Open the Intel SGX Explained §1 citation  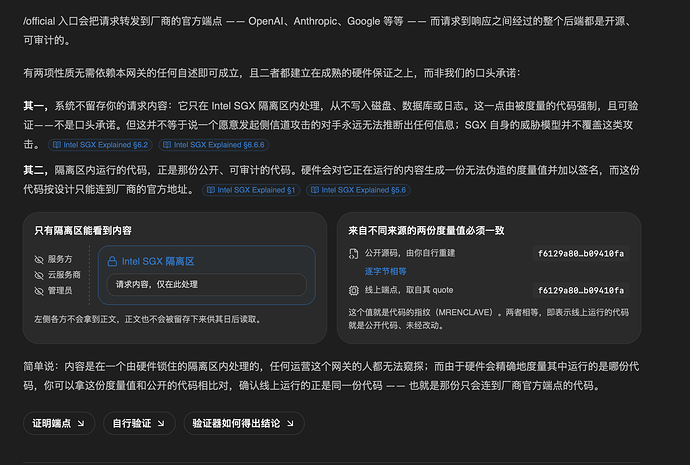pyautogui.click(x=251, y=190)
